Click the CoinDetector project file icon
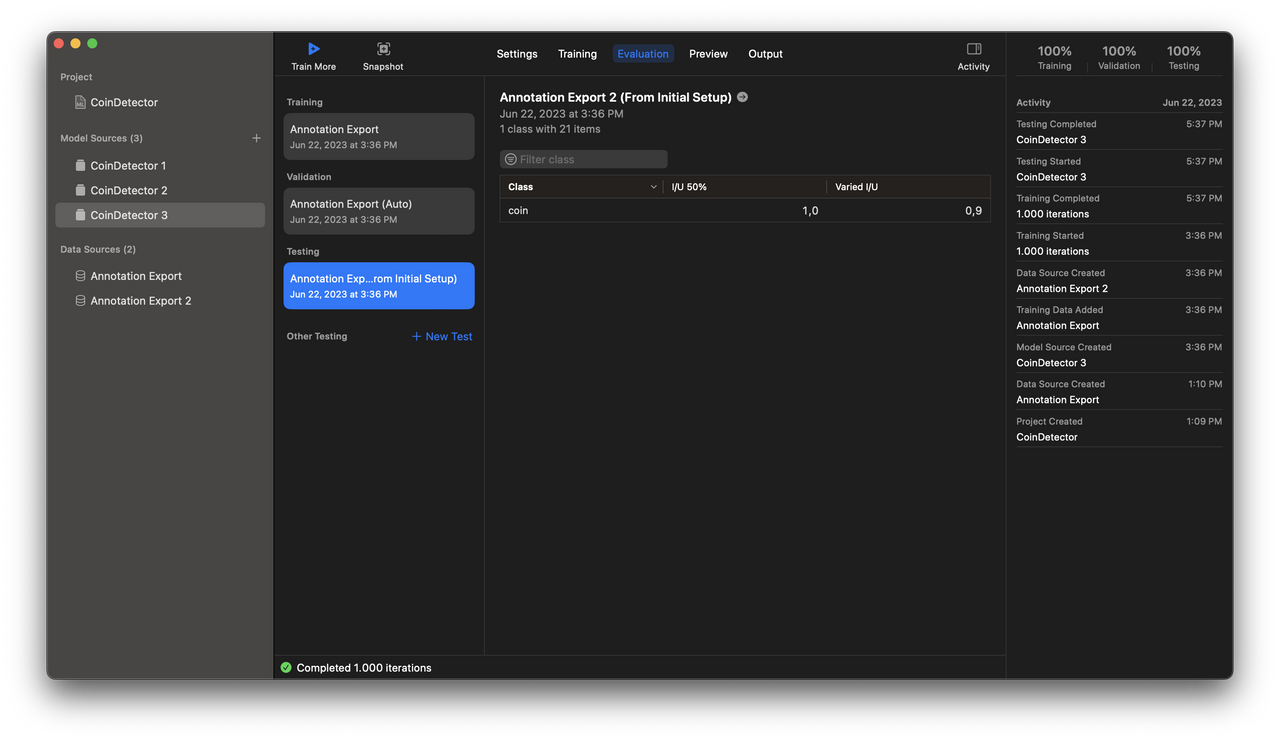 (80, 102)
